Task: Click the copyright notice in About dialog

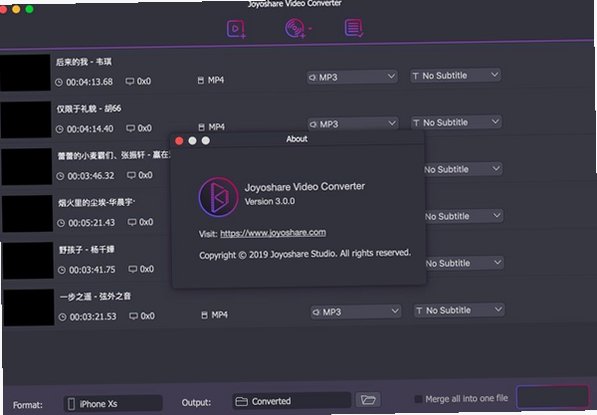Action: (x=305, y=254)
